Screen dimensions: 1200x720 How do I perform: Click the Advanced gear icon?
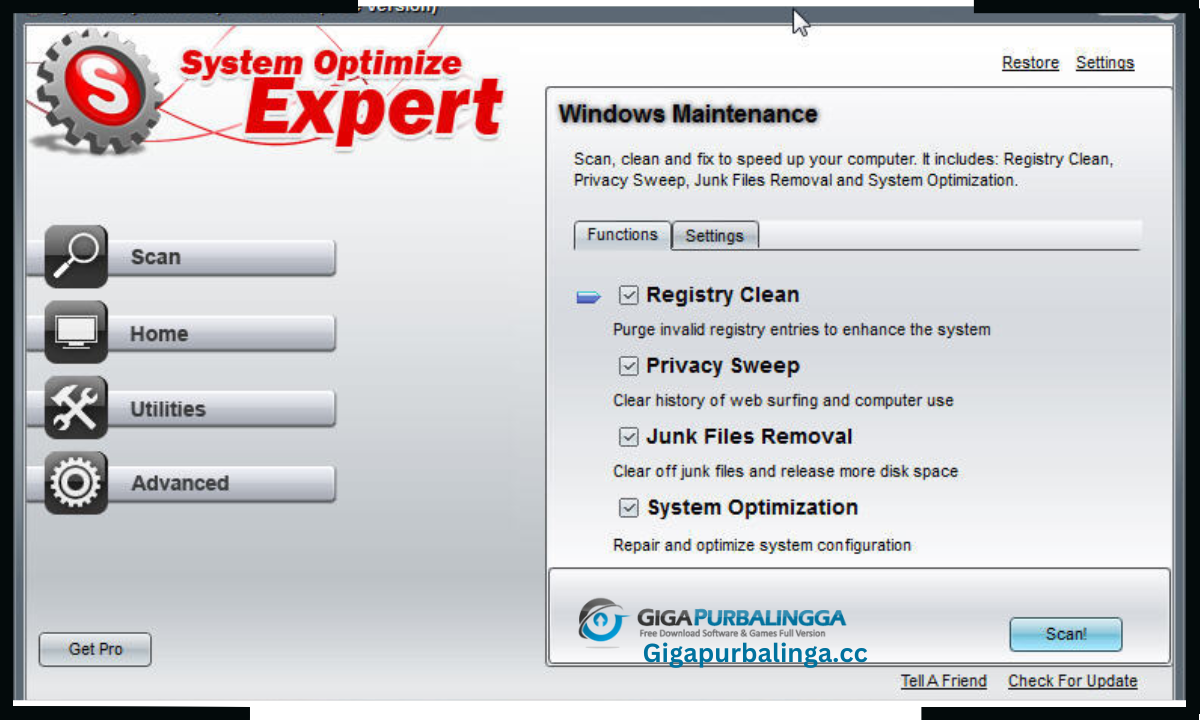pos(76,483)
